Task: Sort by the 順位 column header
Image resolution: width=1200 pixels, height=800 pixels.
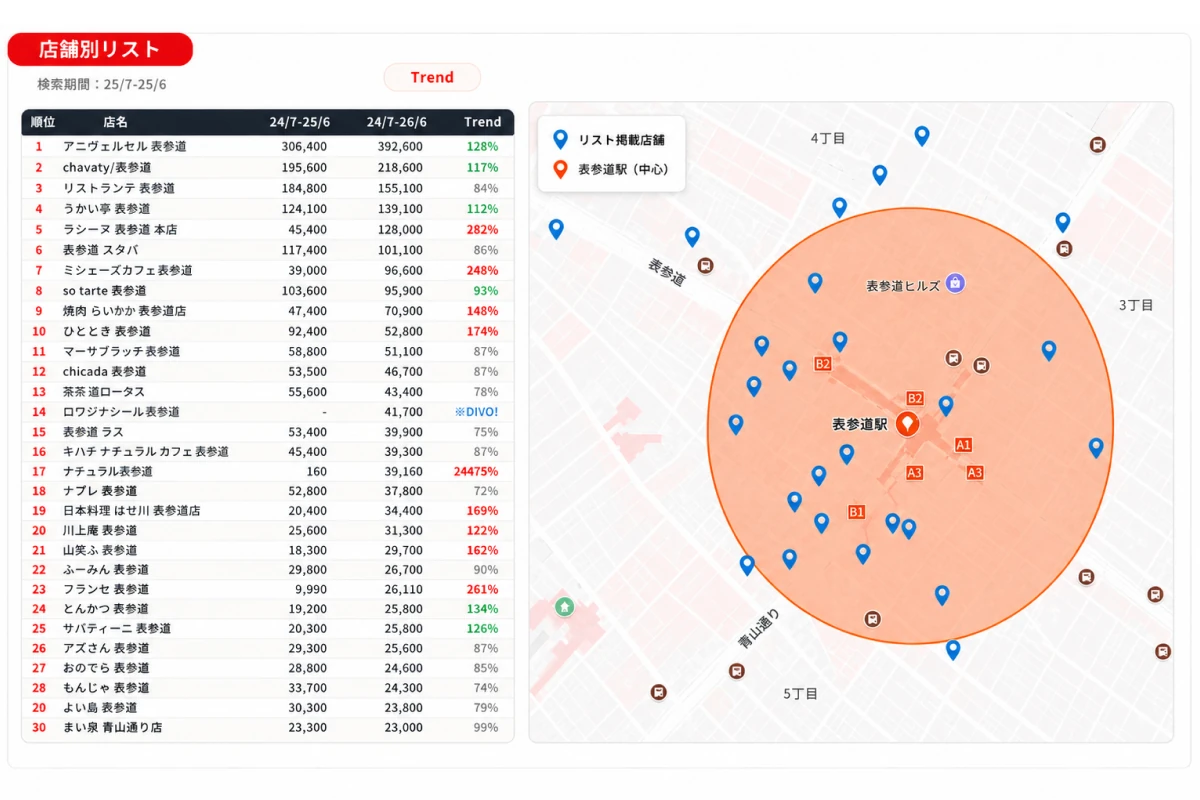Action: (x=43, y=122)
